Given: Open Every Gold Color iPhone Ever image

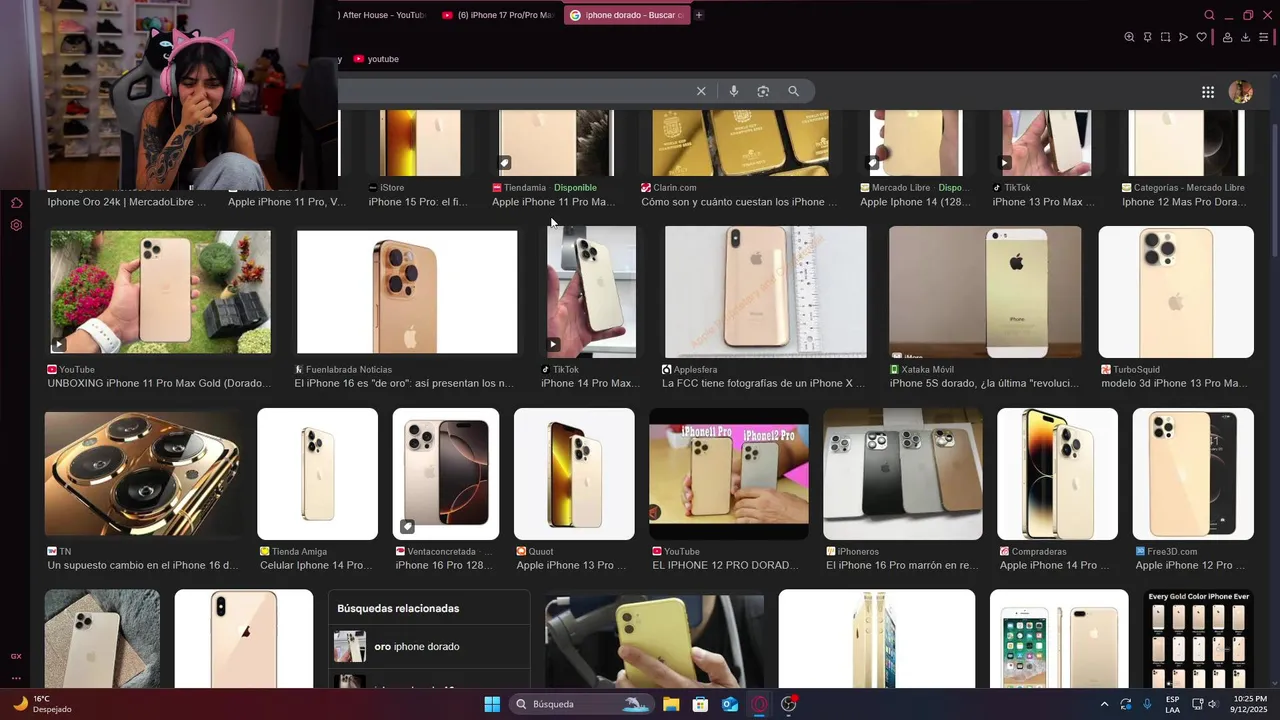Looking at the screenshot, I should pyautogui.click(x=1199, y=638).
